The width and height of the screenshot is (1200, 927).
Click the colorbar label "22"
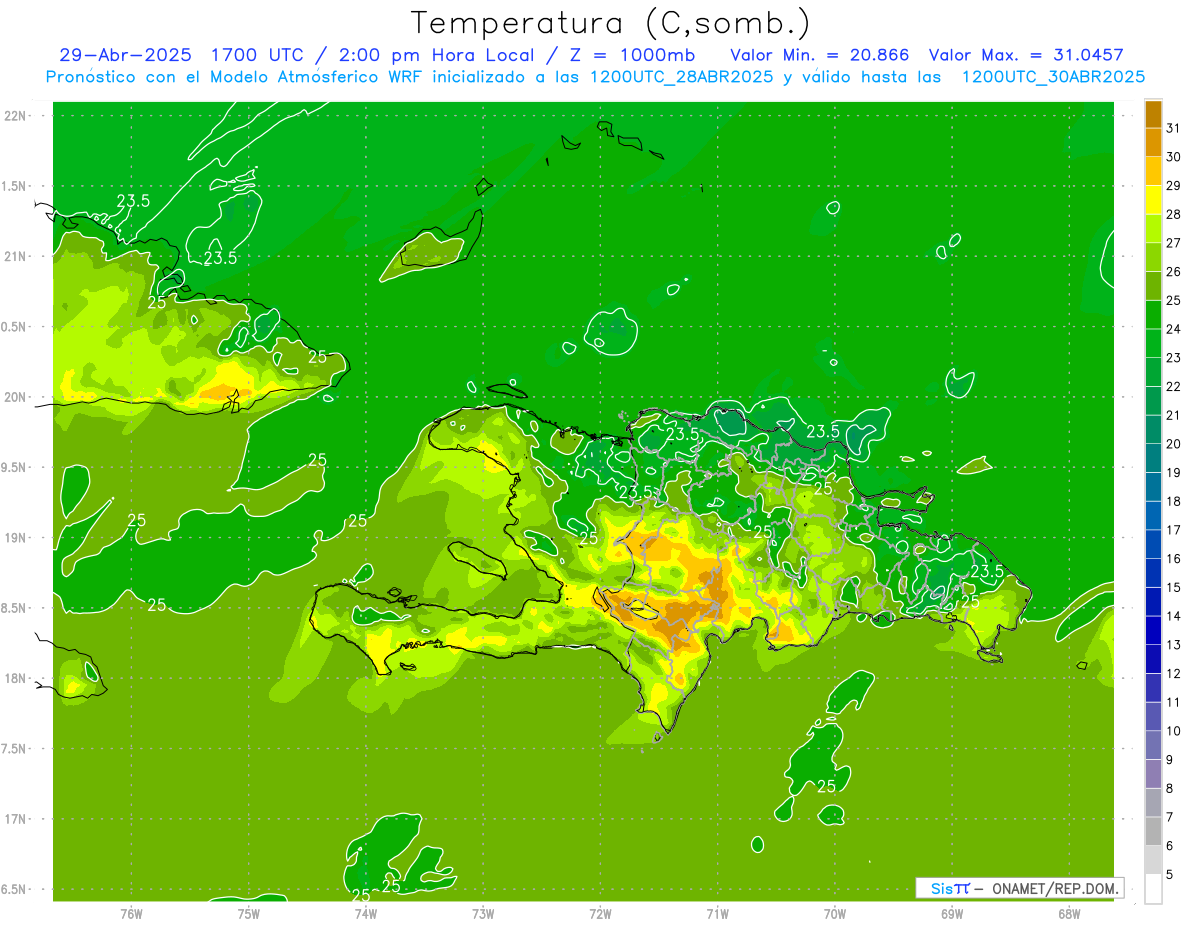1173,387
